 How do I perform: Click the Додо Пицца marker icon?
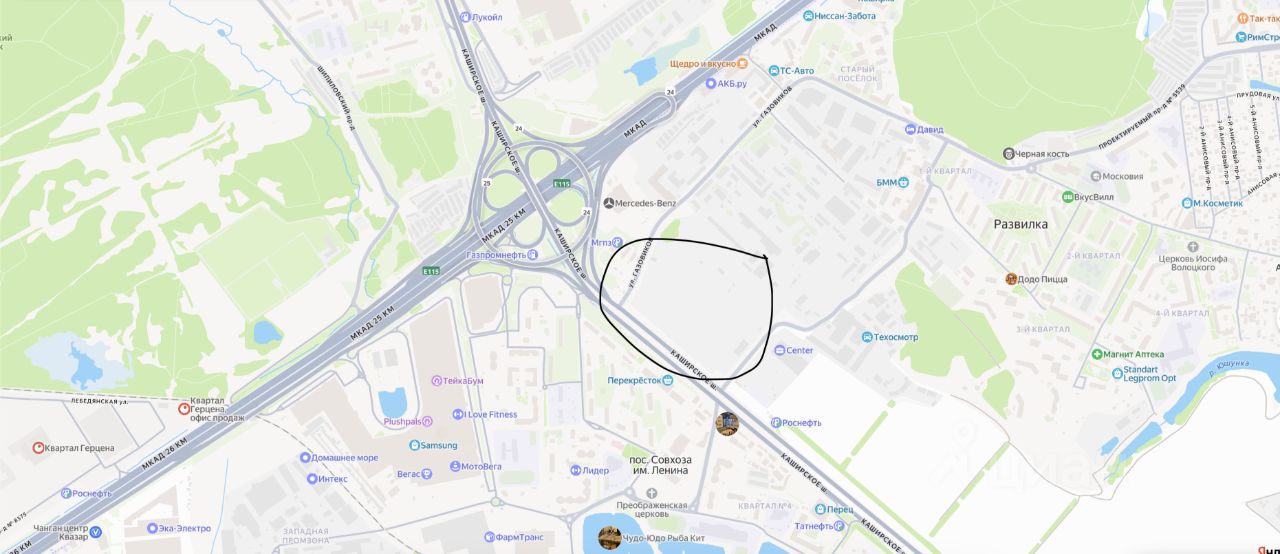point(1011,279)
